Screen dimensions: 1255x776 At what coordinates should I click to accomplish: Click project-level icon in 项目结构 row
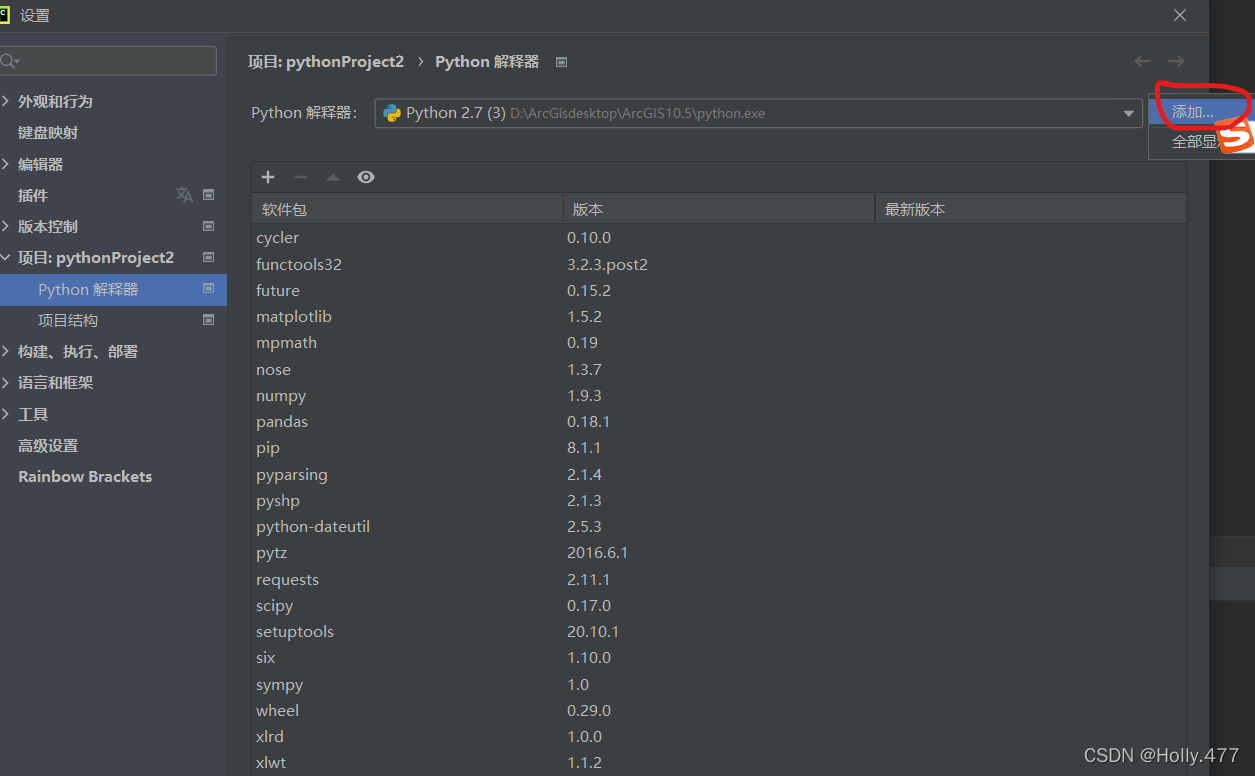[209, 320]
